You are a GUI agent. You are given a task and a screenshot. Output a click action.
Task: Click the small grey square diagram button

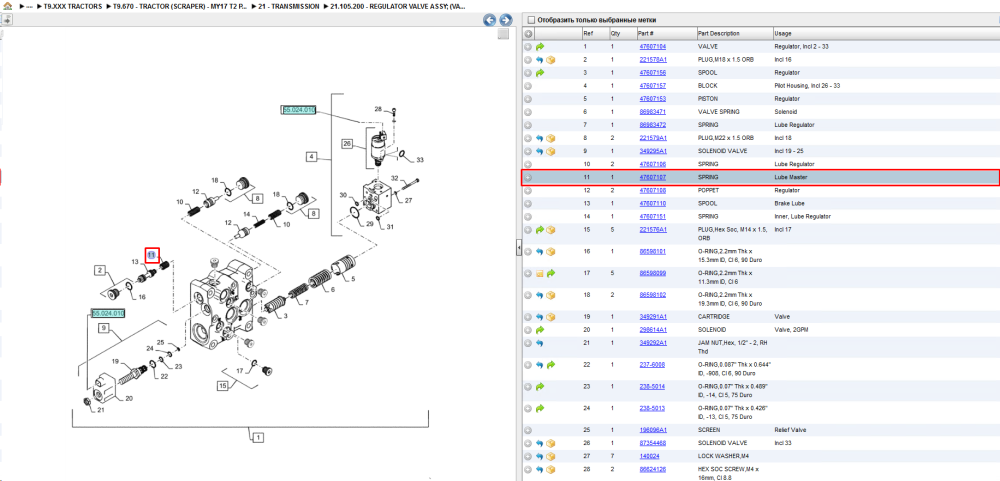[x=503, y=34]
